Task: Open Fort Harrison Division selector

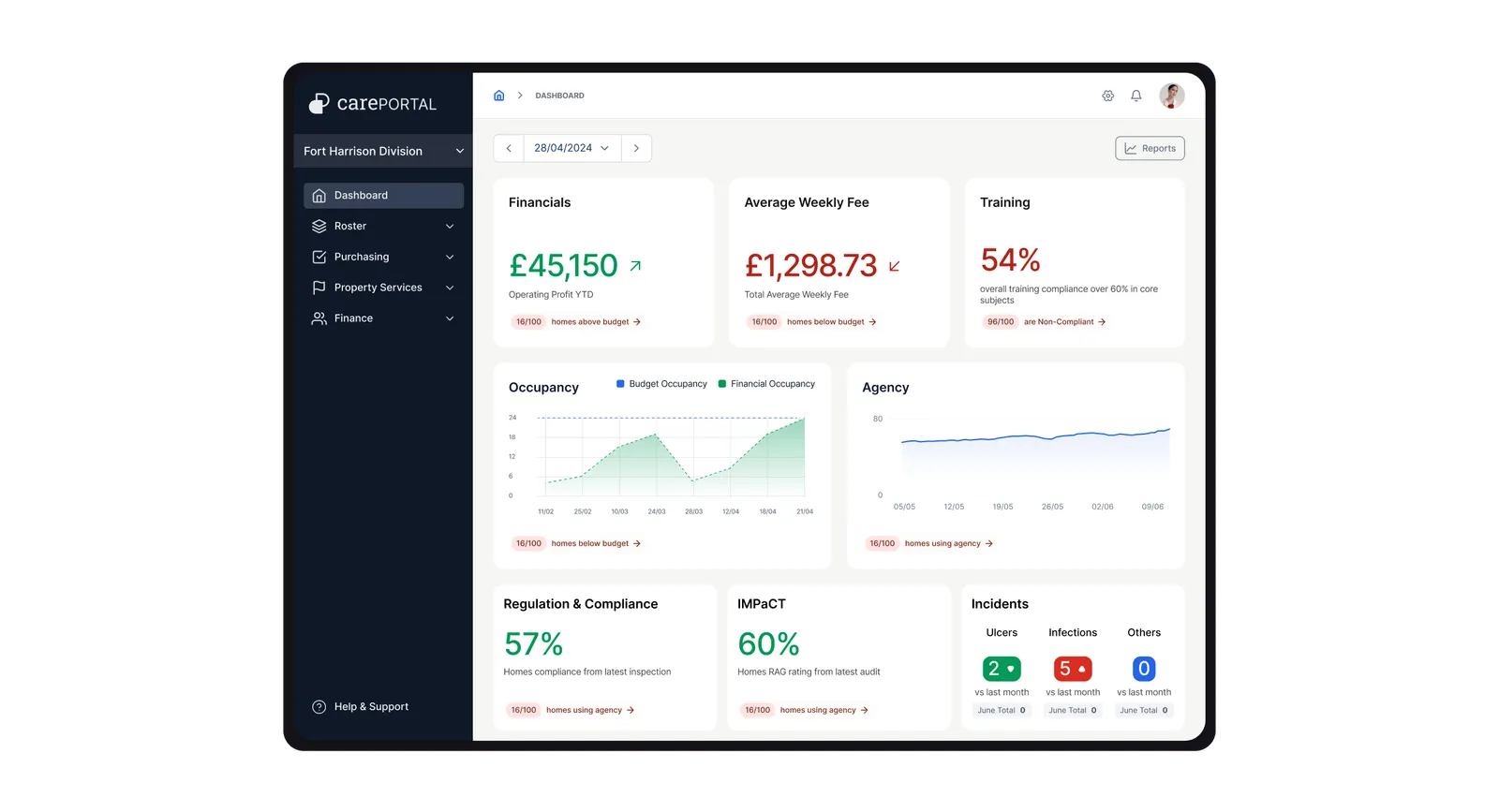Action: coord(383,151)
